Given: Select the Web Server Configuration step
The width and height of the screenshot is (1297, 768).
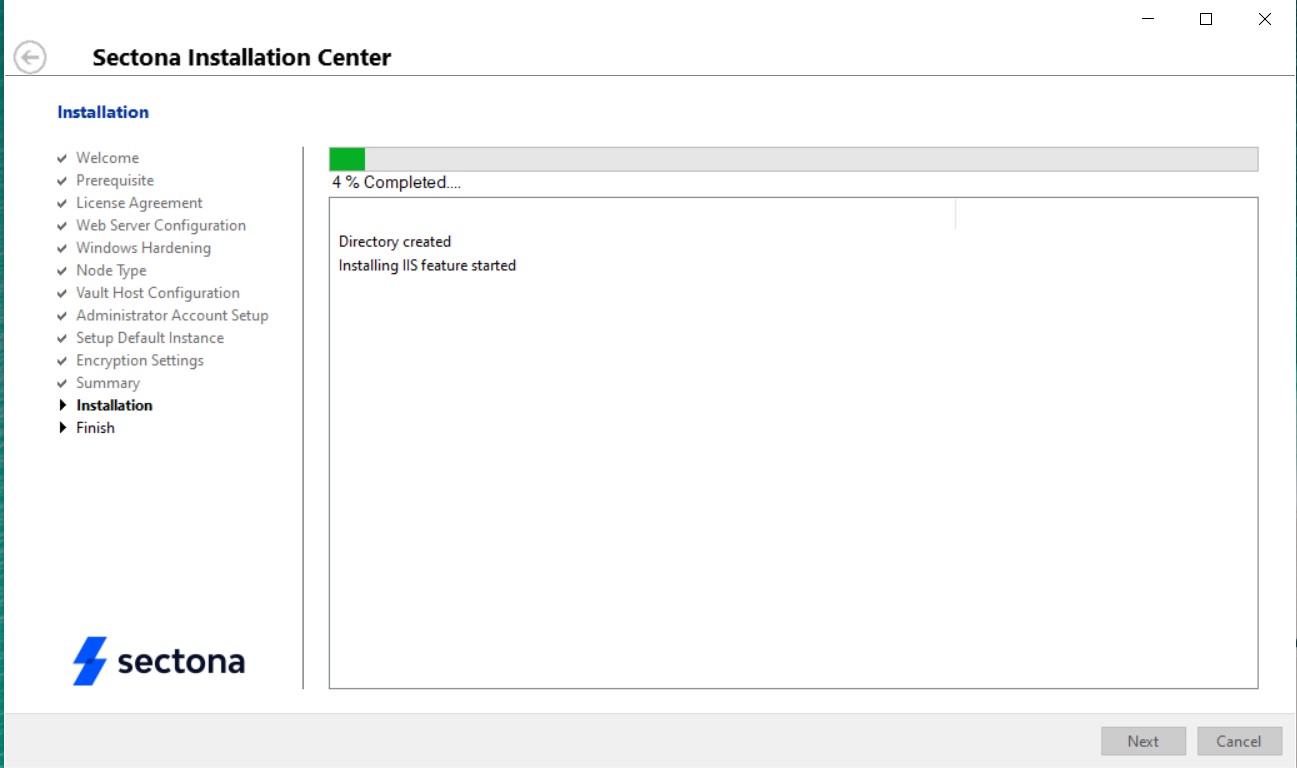Looking at the screenshot, I should (160, 225).
